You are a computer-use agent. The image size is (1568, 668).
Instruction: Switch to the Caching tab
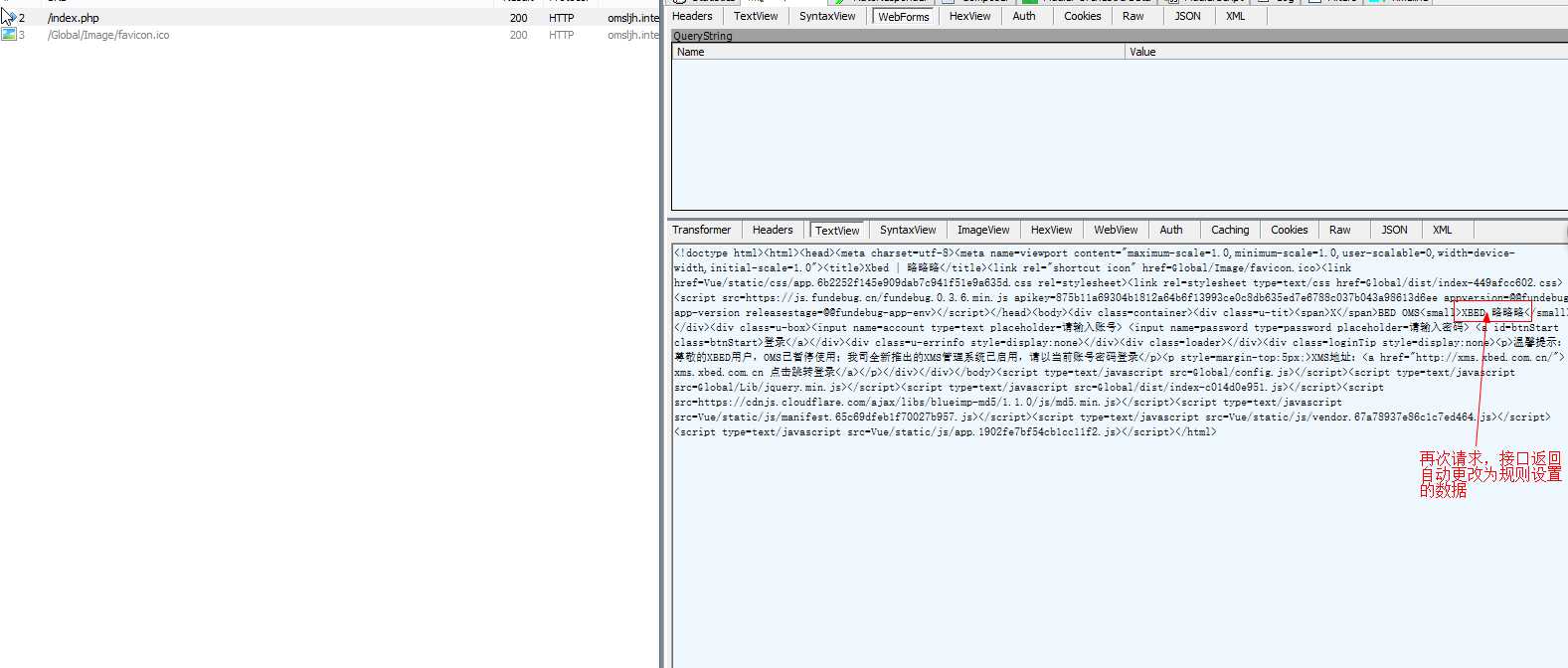pos(1230,230)
